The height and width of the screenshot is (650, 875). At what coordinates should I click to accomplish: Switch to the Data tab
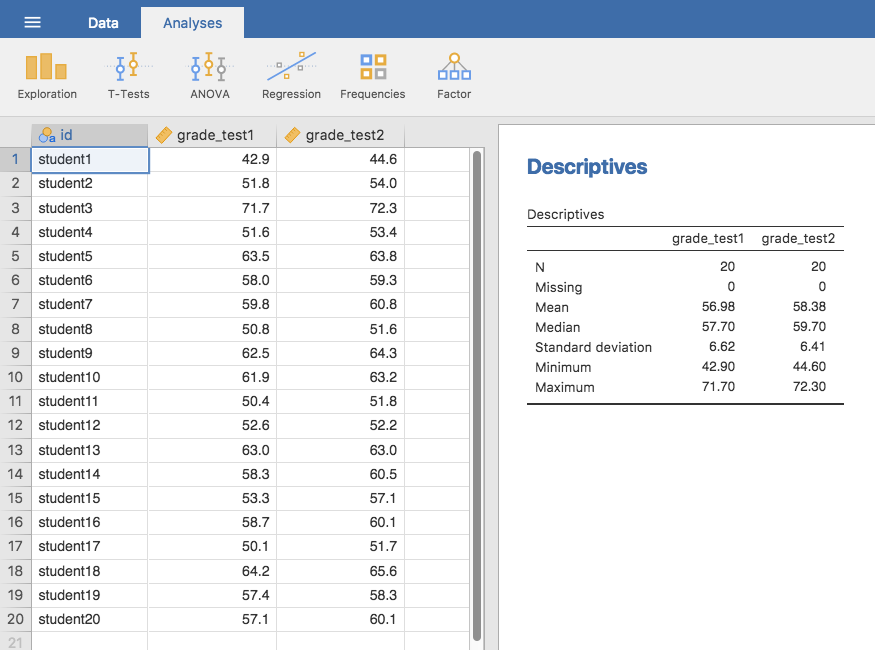[x=103, y=22]
